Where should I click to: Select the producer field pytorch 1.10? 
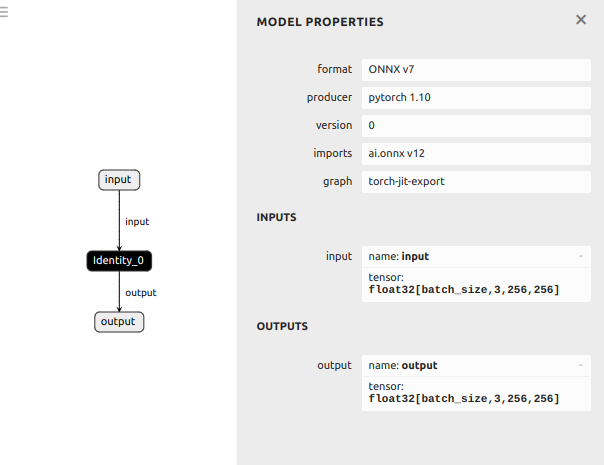pos(476,98)
